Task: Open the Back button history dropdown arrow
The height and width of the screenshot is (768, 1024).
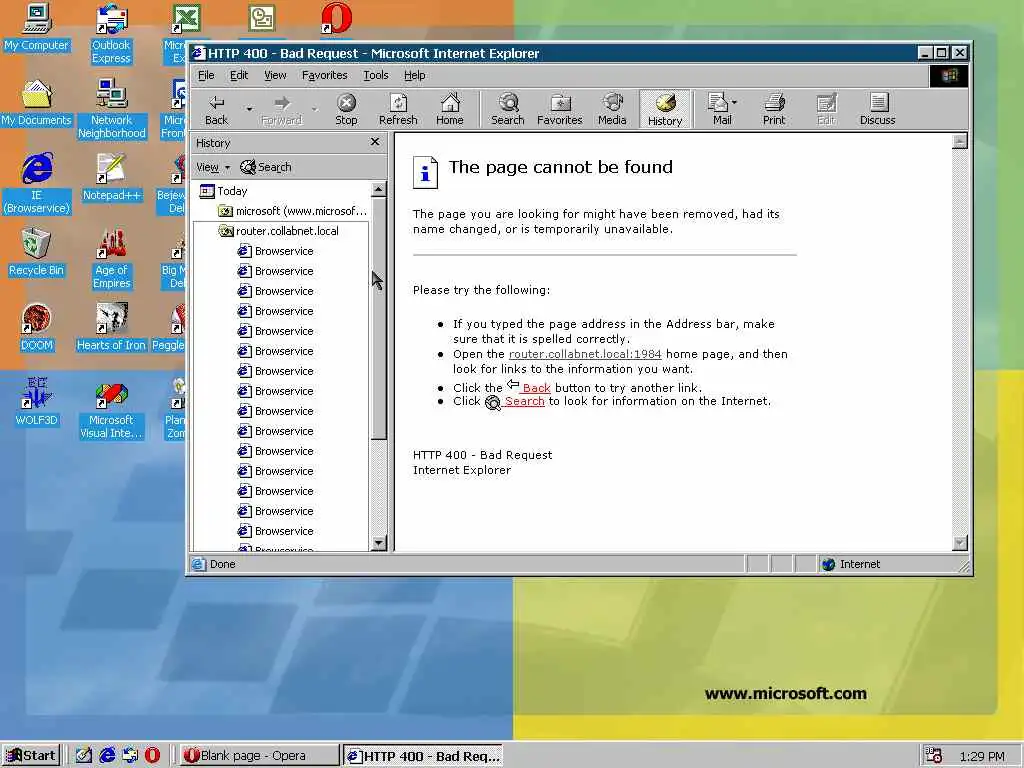Action: pyautogui.click(x=249, y=109)
